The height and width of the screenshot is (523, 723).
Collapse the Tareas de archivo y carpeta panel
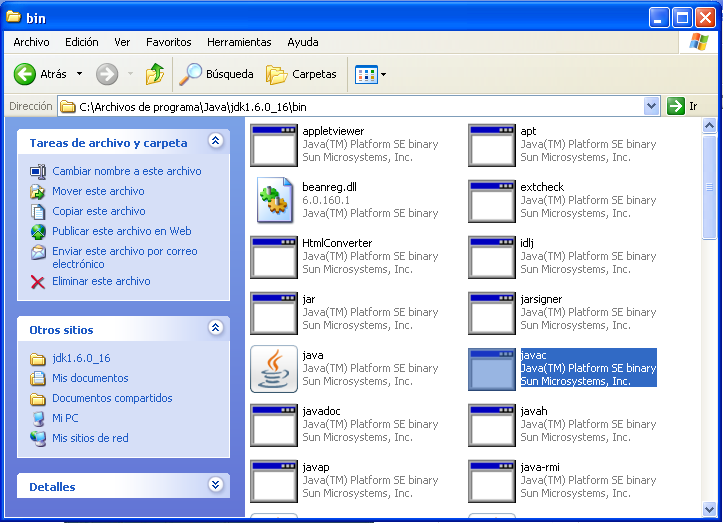point(215,142)
